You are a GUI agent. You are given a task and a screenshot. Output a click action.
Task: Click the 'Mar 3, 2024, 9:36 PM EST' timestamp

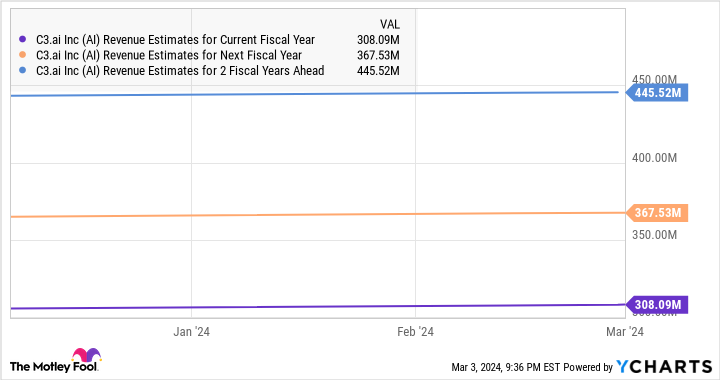[x=506, y=368]
